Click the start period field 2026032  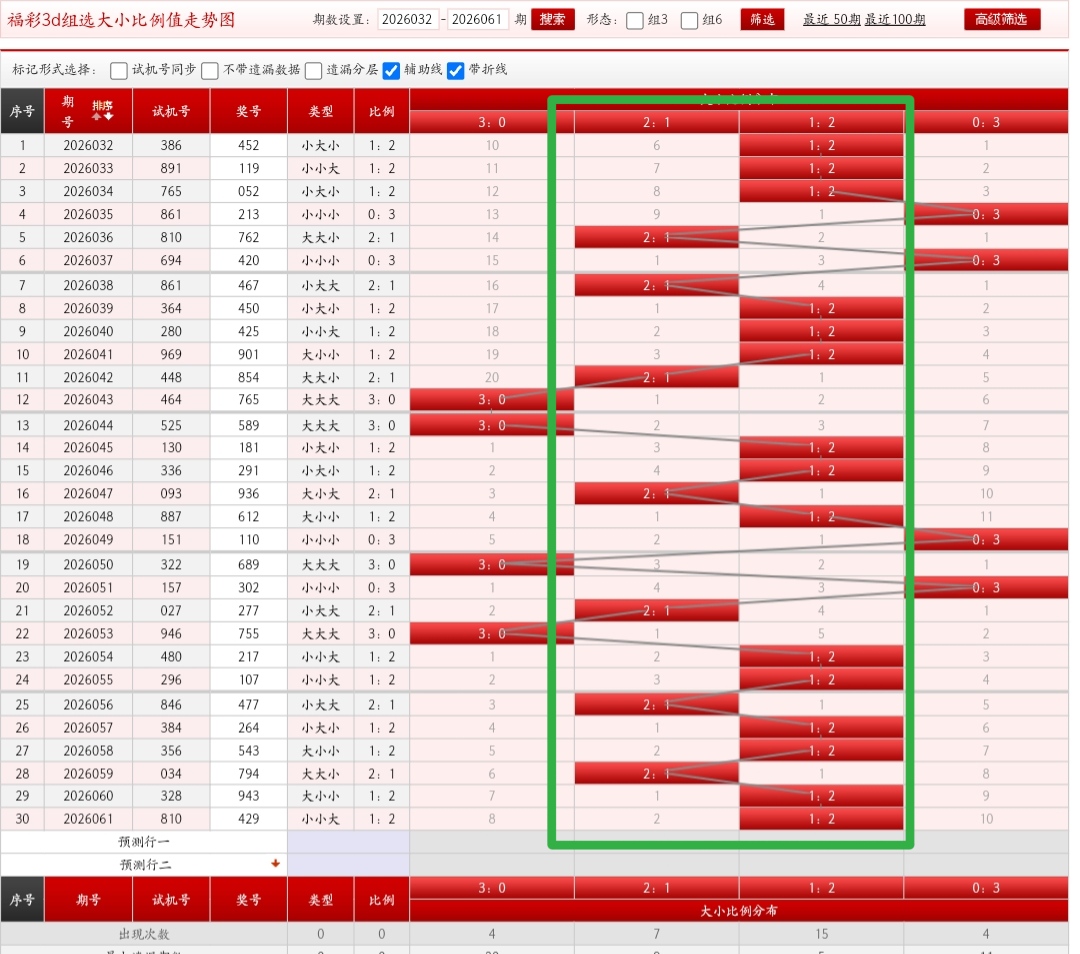pyautogui.click(x=408, y=19)
